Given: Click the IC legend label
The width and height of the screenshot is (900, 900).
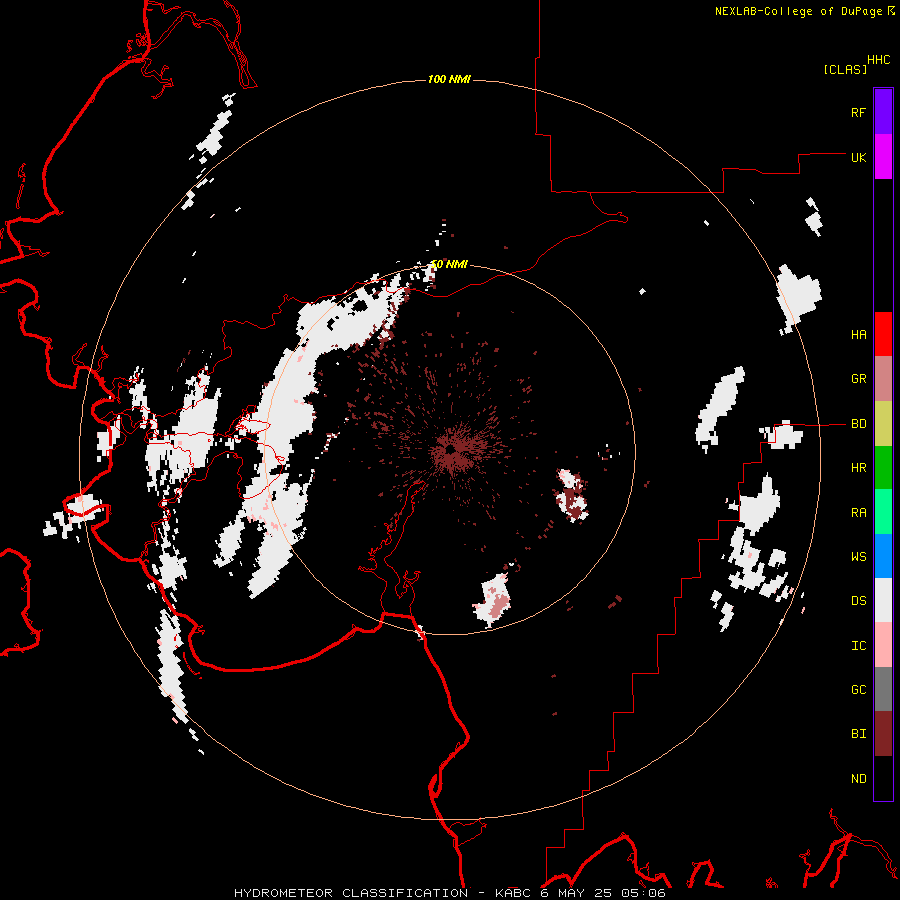Looking at the screenshot, I should (x=859, y=646).
